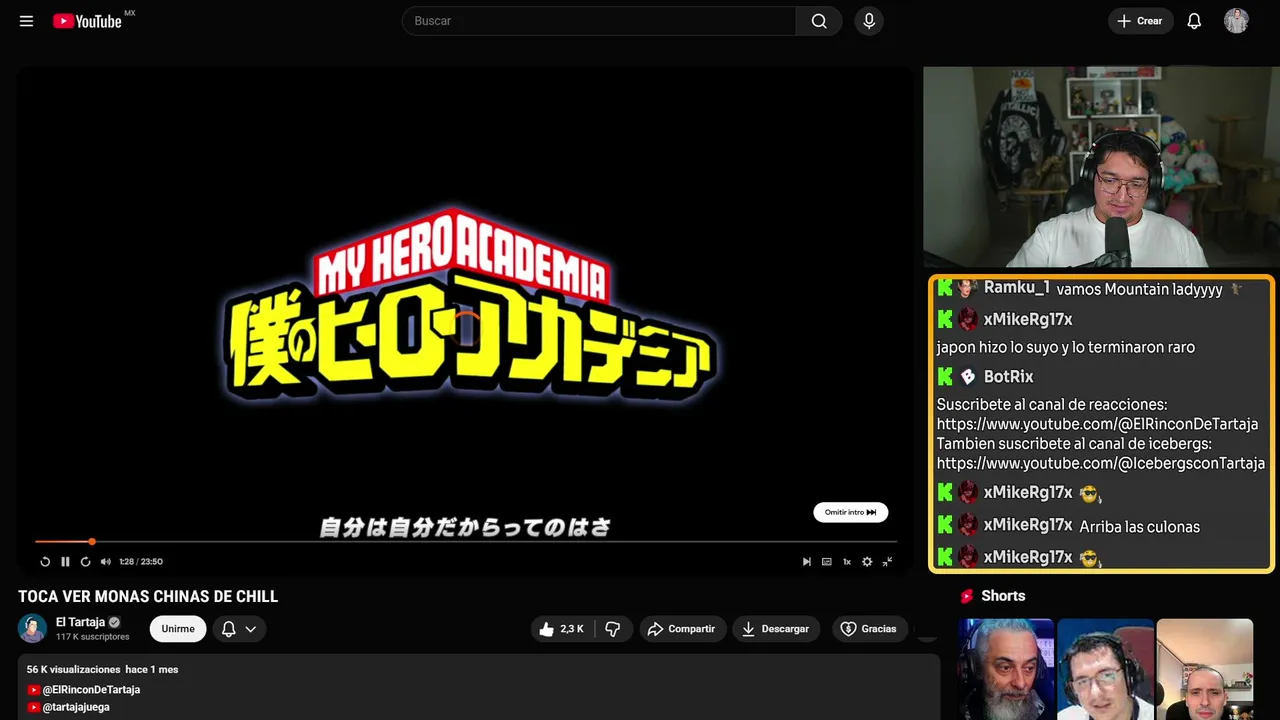This screenshot has height=720, width=1280.
Task: Mute the inner player volume
Action: (x=105, y=562)
